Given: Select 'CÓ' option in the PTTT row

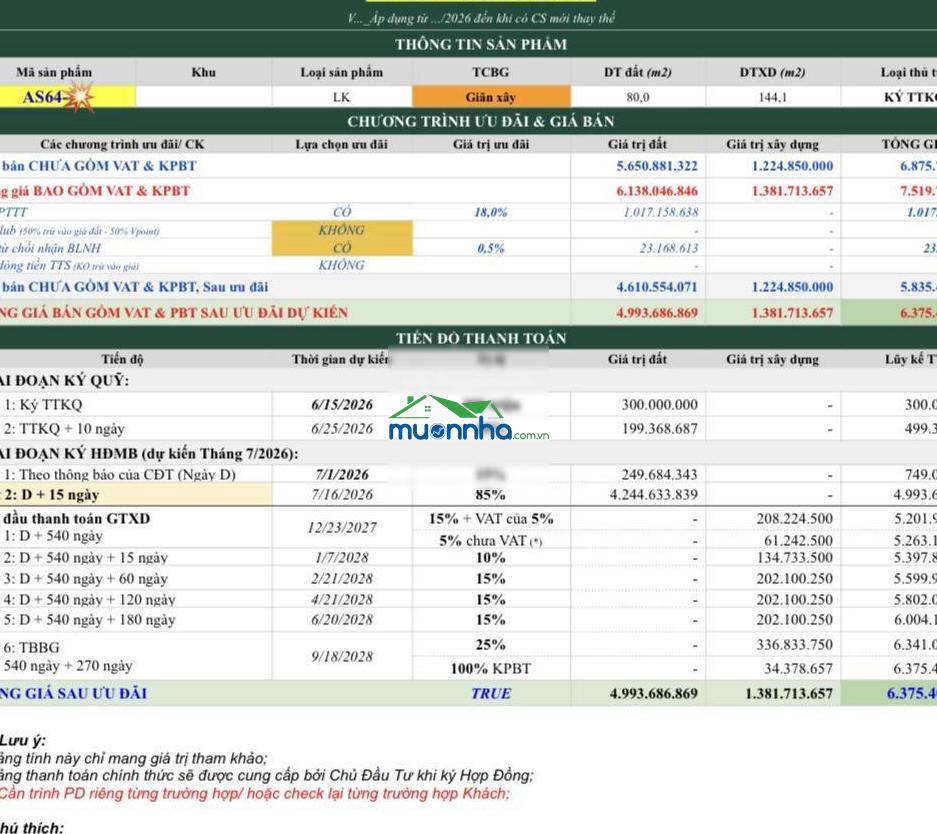Looking at the screenshot, I should (342, 212).
